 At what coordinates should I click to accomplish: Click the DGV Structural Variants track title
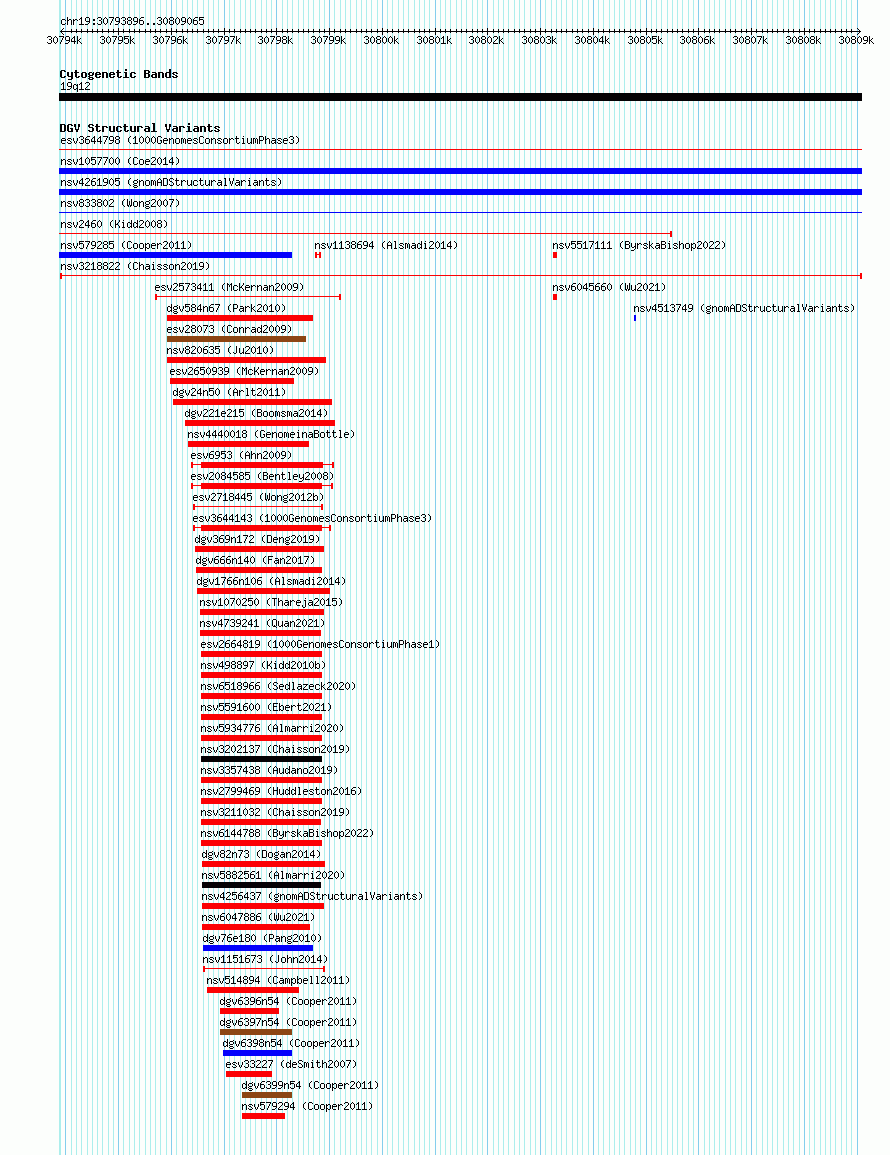pyautogui.click(x=140, y=128)
